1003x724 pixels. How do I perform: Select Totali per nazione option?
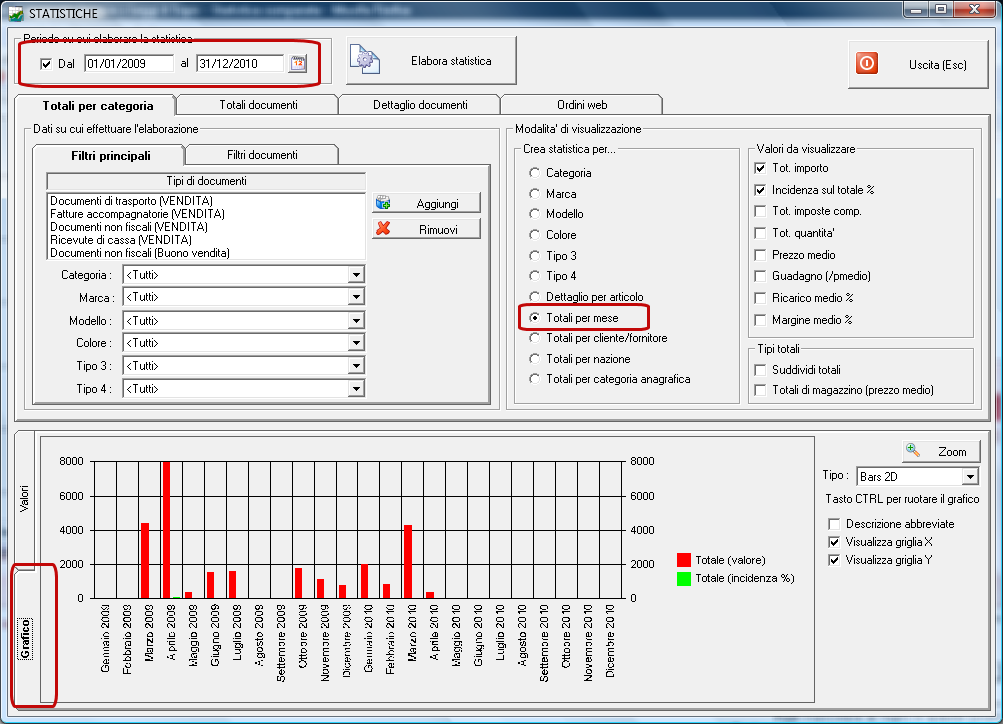click(x=534, y=359)
